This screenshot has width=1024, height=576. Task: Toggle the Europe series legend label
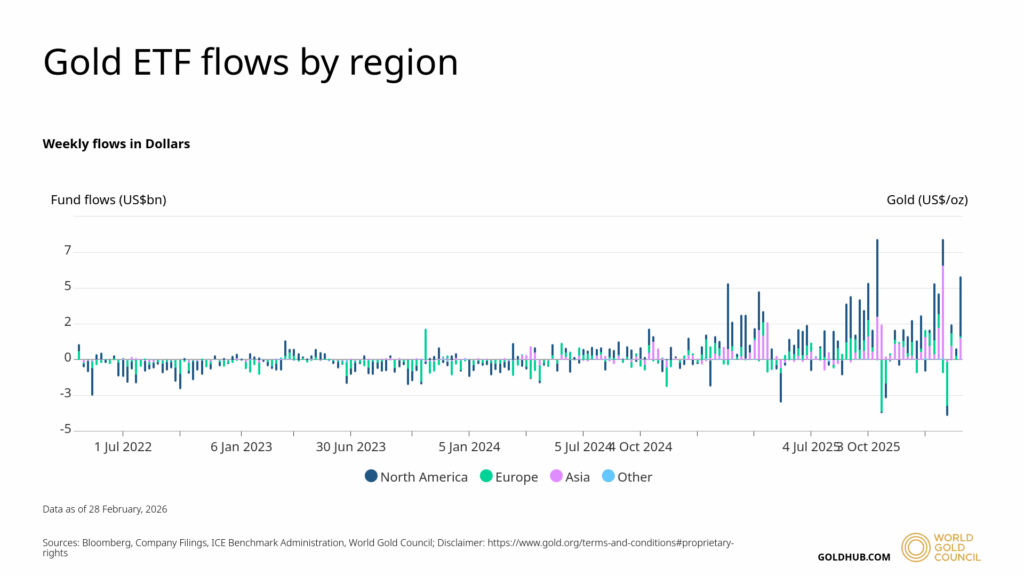click(x=517, y=477)
